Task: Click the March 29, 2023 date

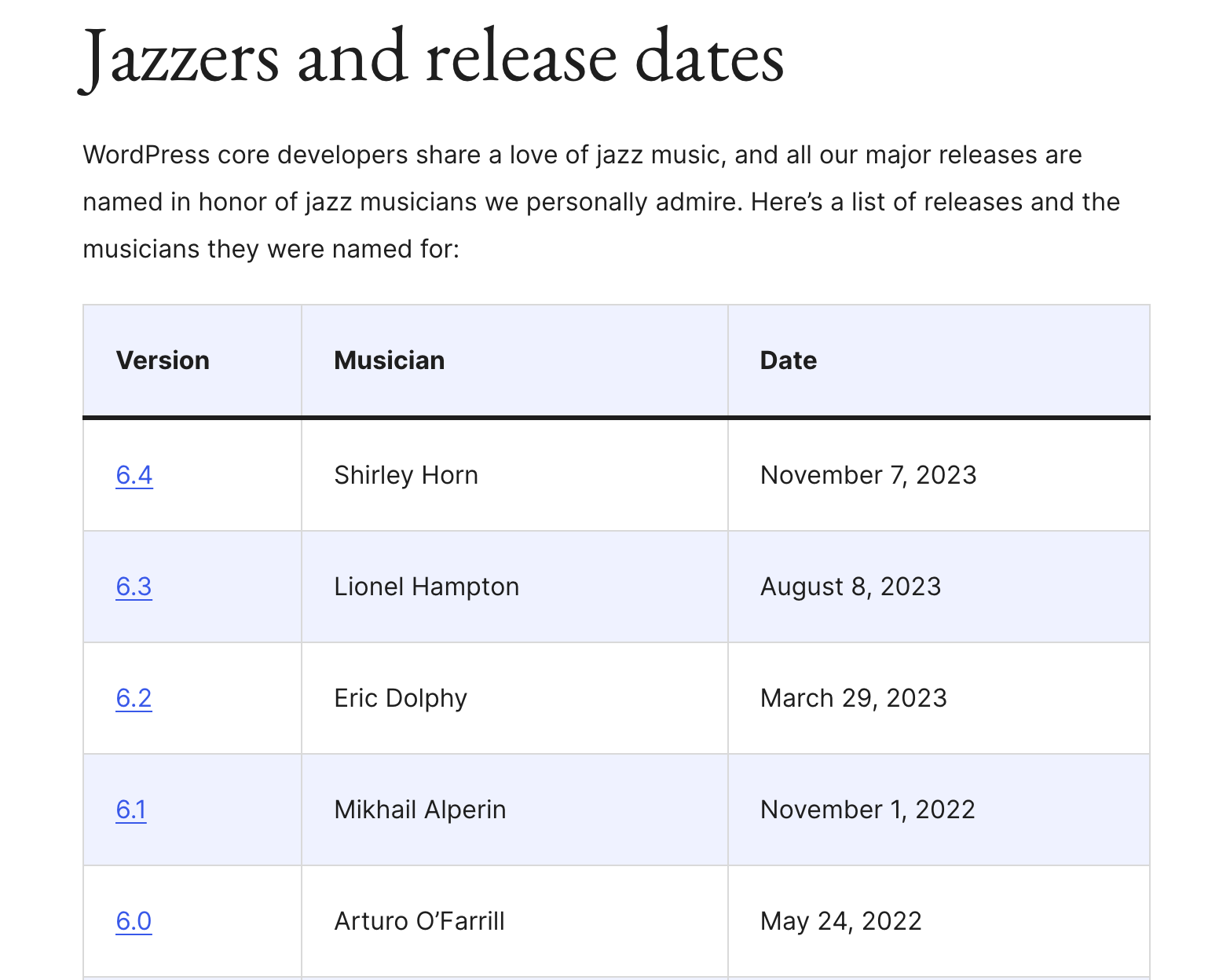Action: click(x=854, y=698)
